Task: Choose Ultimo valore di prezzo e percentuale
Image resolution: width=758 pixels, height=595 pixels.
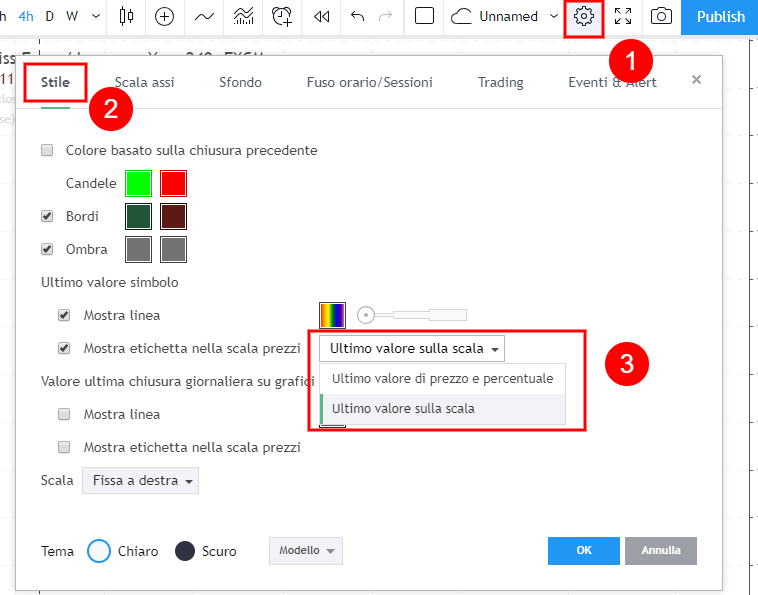Action: [442, 378]
